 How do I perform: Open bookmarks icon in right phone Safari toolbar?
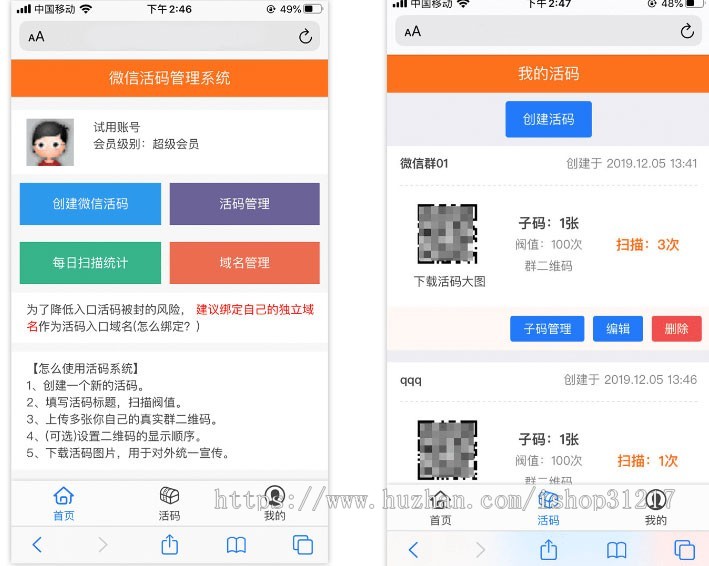[616, 550]
